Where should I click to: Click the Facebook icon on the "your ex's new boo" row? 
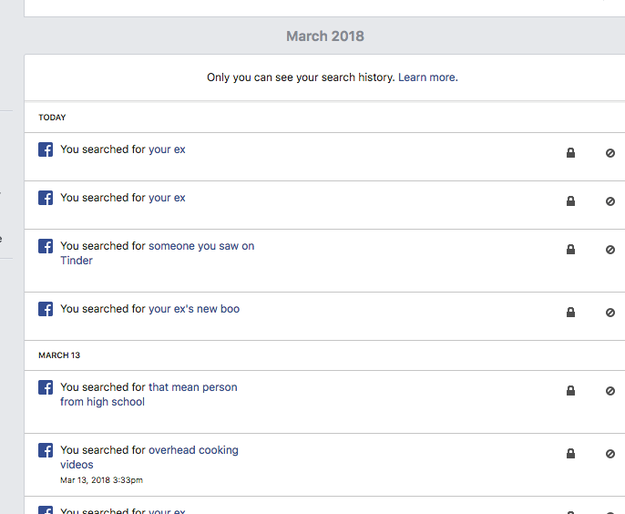pos(46,309)
